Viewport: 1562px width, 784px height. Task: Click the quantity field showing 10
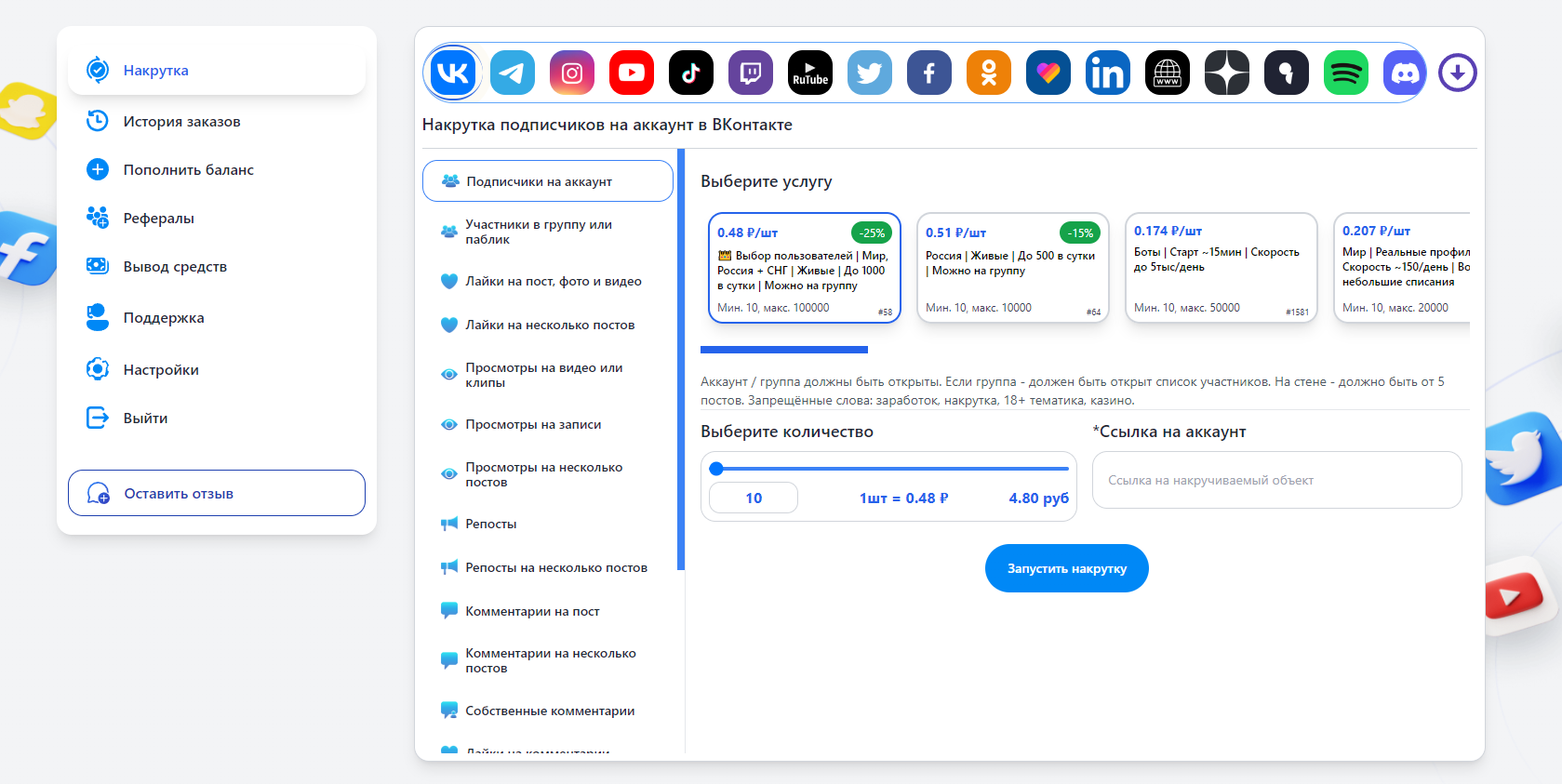click(754, 498)
